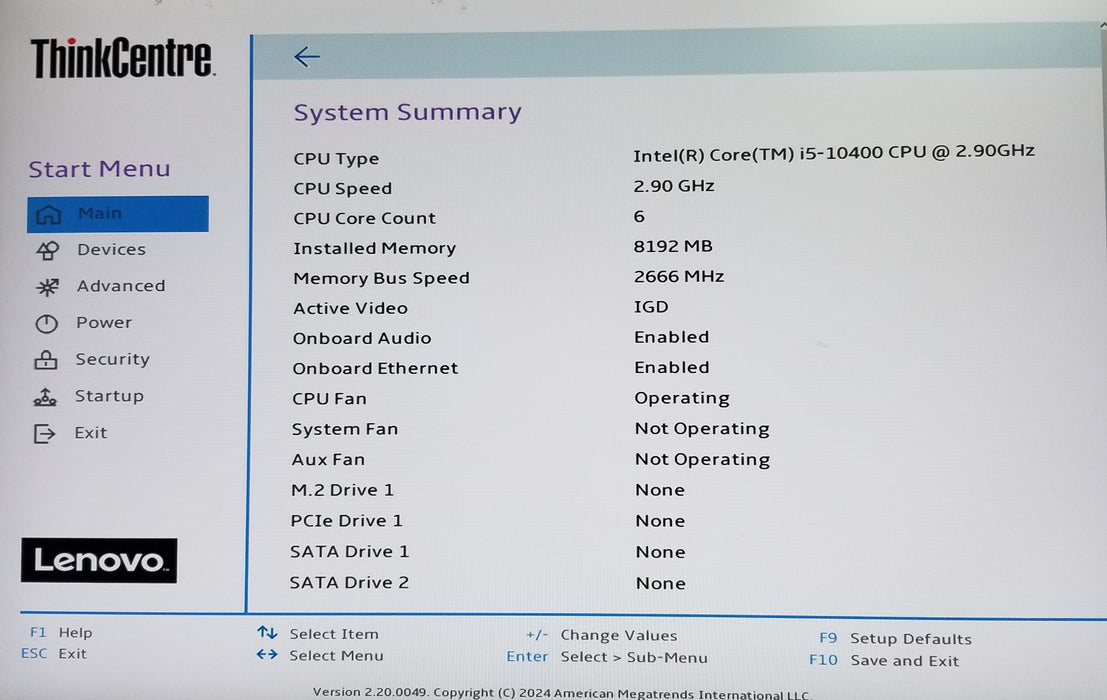Click the up-down Select Item arrows
The height and width of the screenshot is (700, 1107).
267,633
